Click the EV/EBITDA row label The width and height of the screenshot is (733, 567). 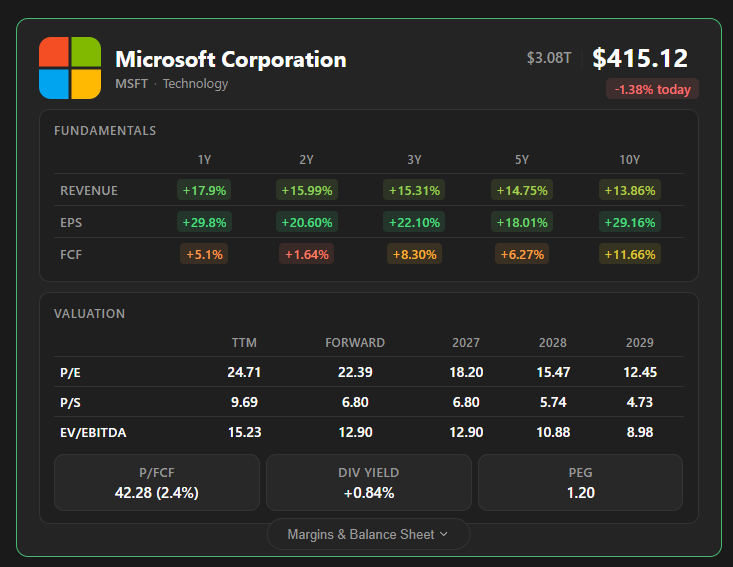click(93, 432)
